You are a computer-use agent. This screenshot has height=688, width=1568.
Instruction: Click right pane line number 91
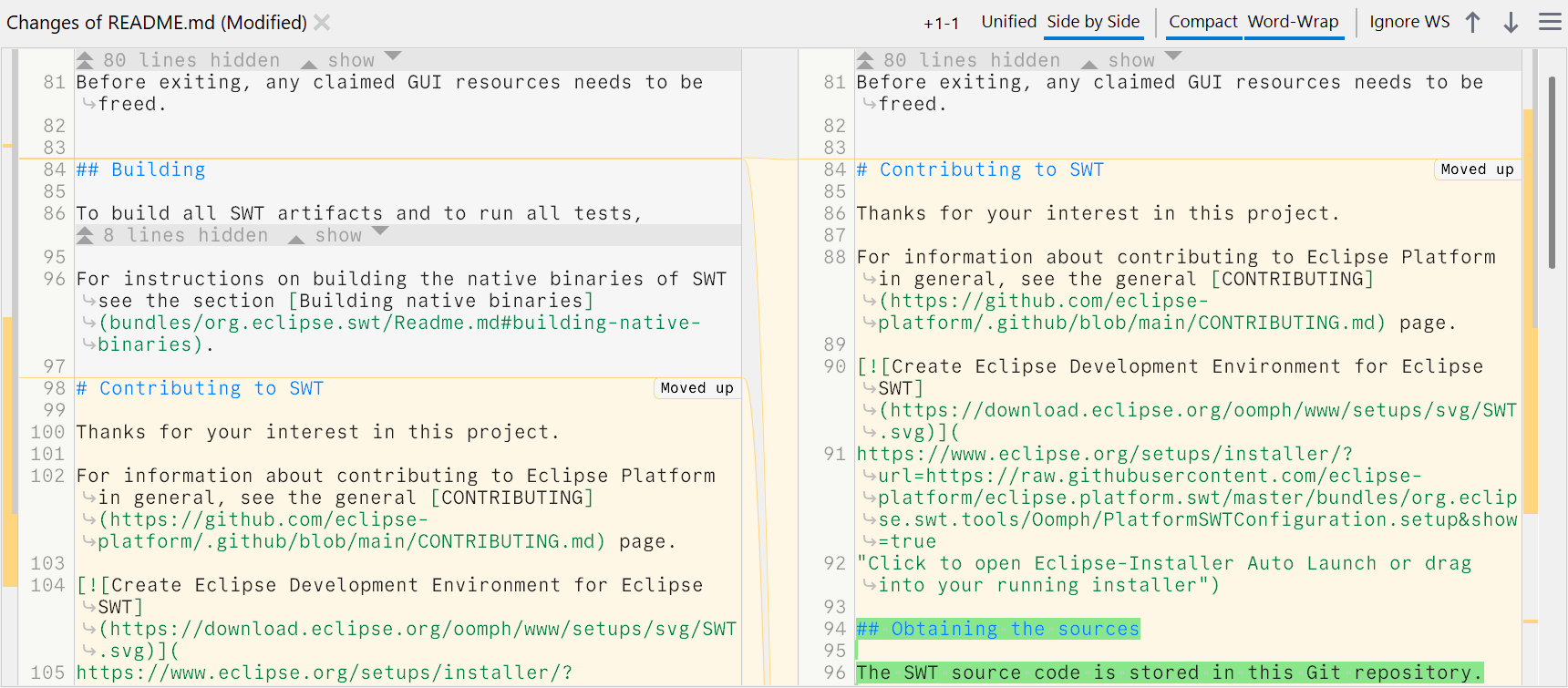tap(834, 454)
